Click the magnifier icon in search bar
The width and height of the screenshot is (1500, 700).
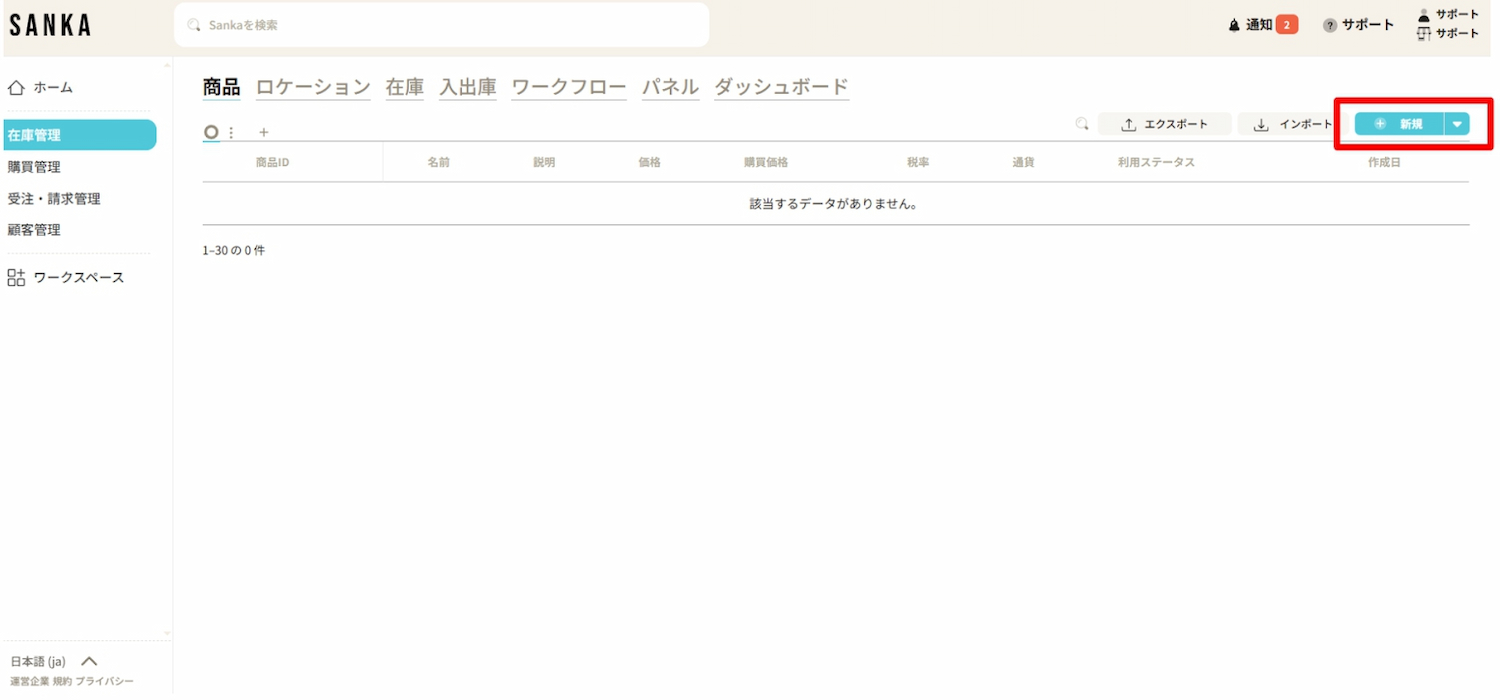(194, 25)
